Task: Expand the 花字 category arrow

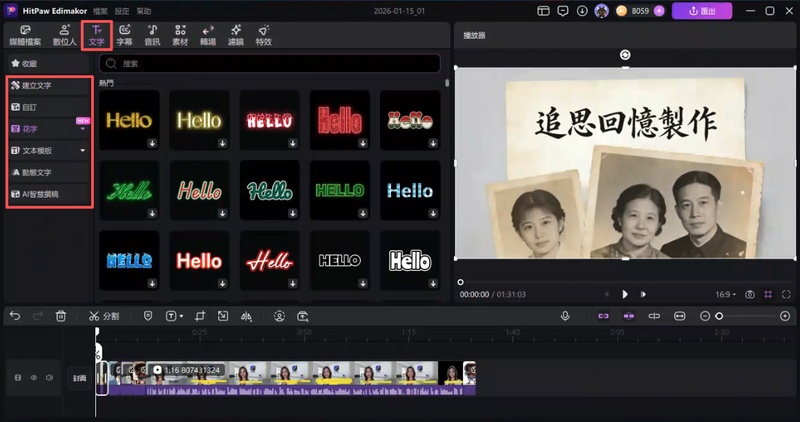Action: [x=83, y=129]
